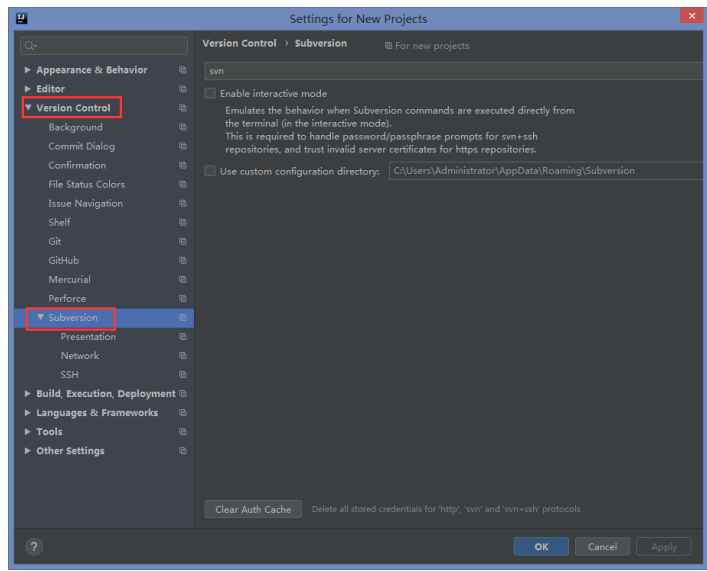707x571 pixels.
Task: Expand the Tools section arrow
Action: tap(28, 432)
